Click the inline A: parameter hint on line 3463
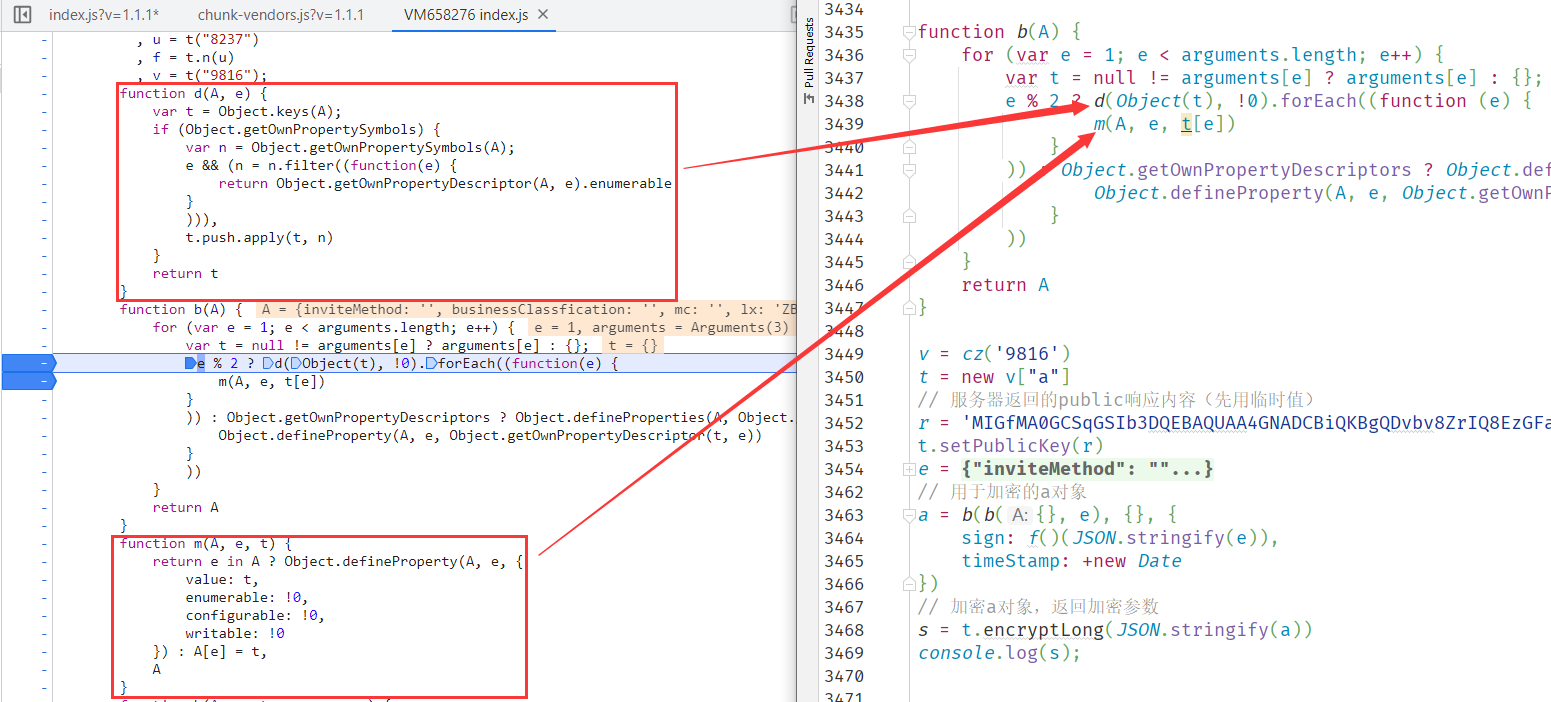 tap(1018, 515)
